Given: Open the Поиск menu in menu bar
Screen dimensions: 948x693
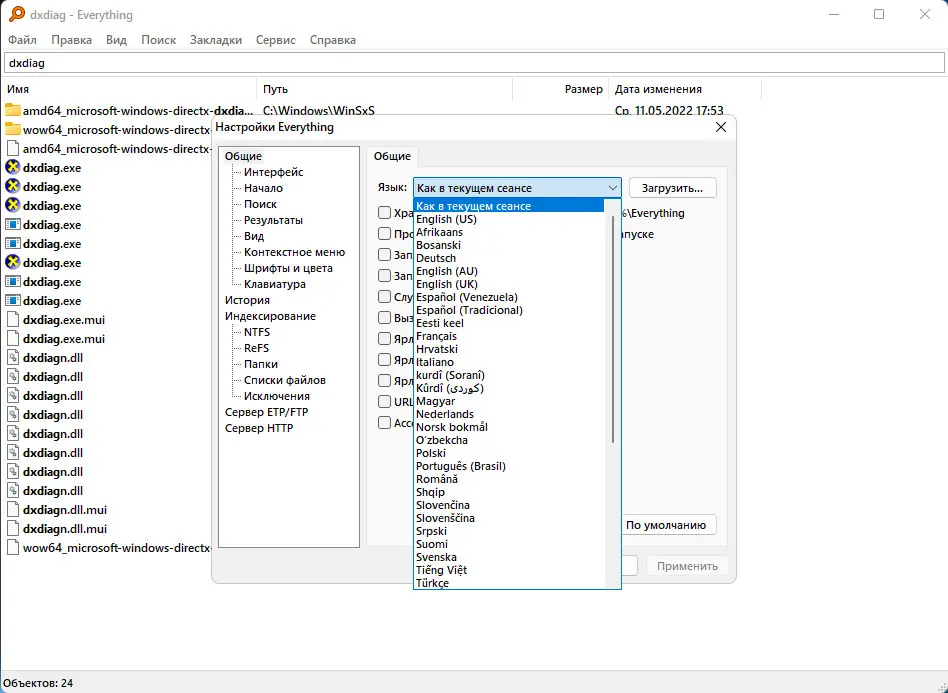Looking at the screenshot, I should (158, 40).
